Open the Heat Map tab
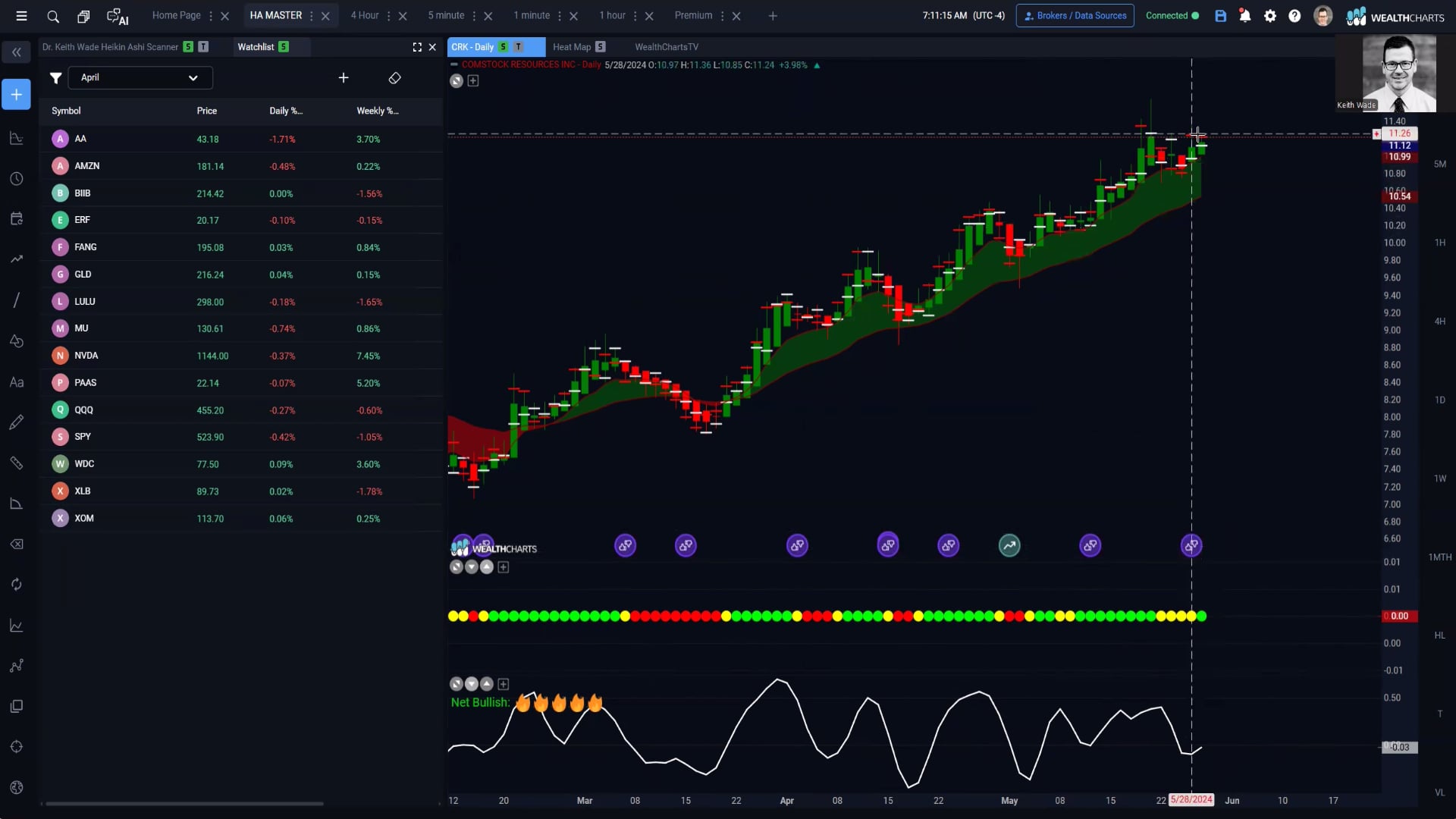The image size is (1456, 819). tap(572, 47)
